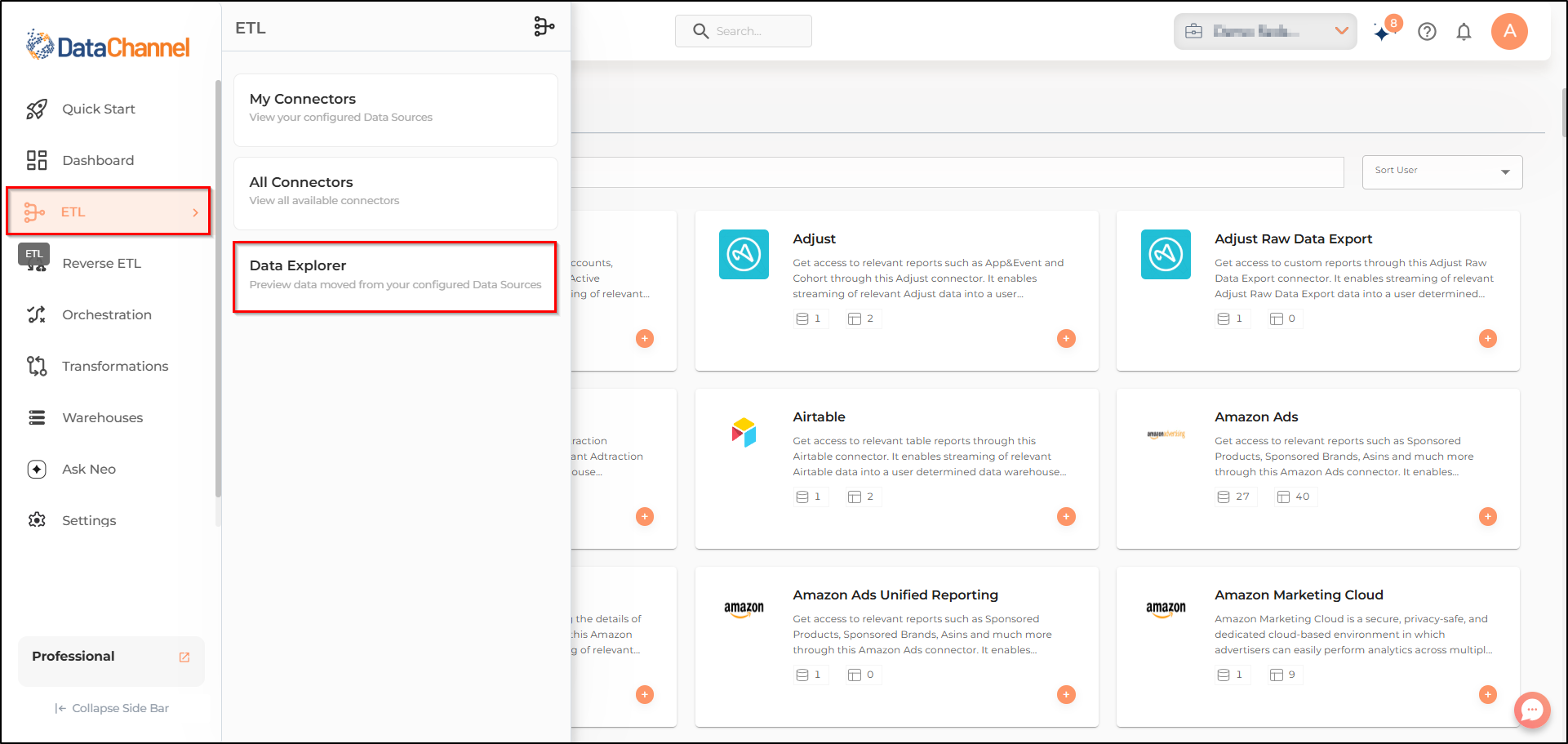
Task: Click the Amazon Ads logo
Action: 1166,434
